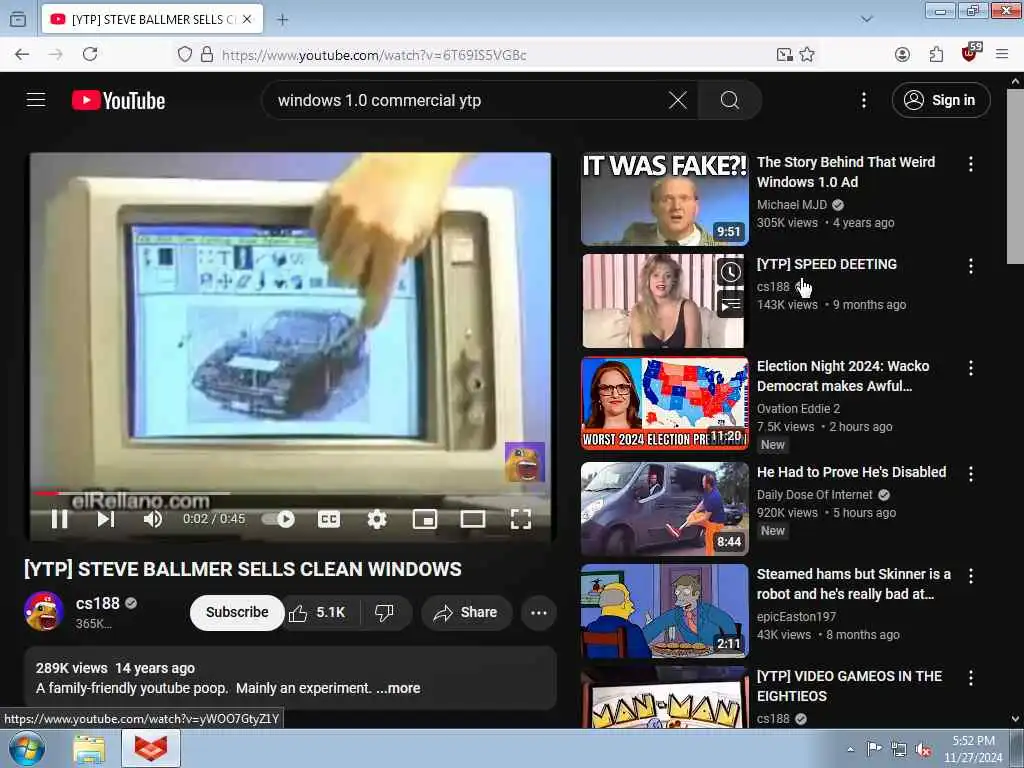Open [YTP] SPEED DEETING video title
The width and height of the screenshot is (1024, 768).
point(827,264)
